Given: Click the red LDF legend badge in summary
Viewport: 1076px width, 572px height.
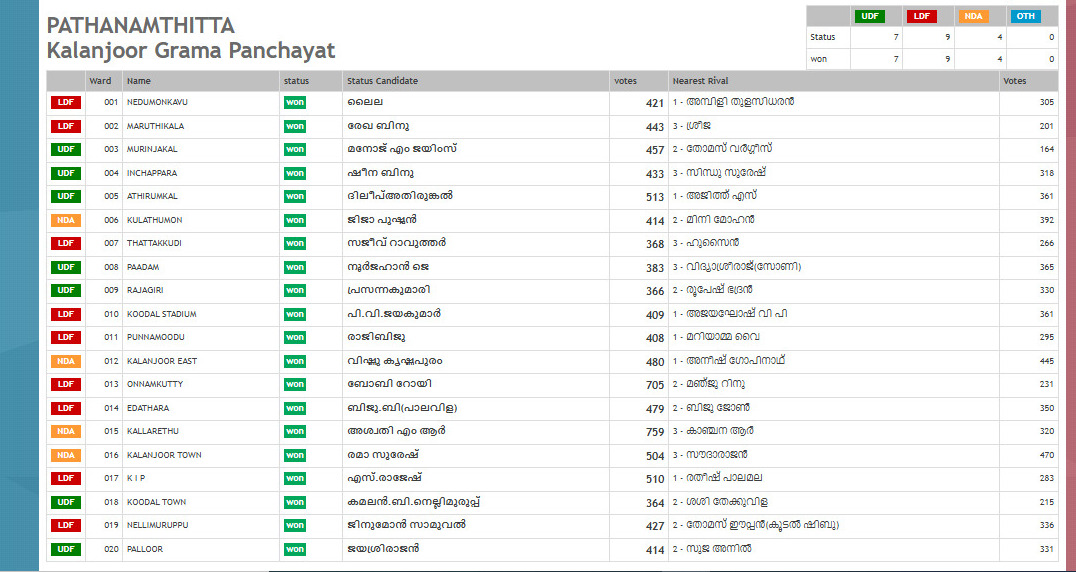Looking at the screenshot, I should pyautogui.click(x=919, y=16).
